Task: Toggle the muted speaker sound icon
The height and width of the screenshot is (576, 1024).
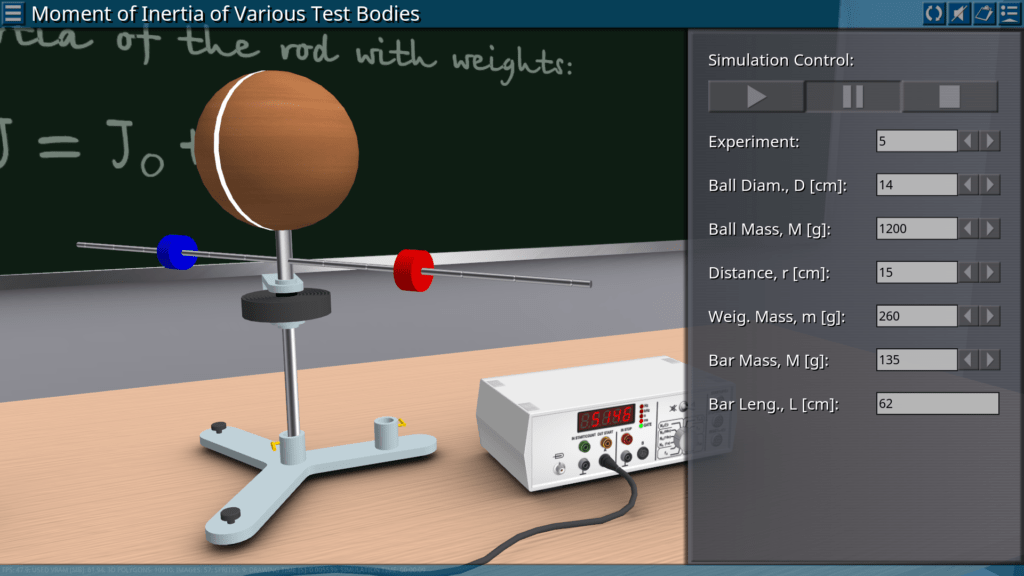Action: [x=959, y=13]
